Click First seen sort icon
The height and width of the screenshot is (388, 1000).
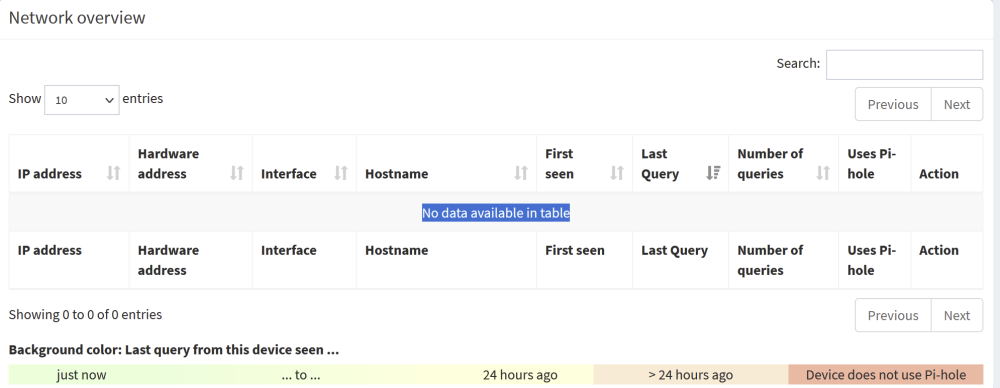pyautogui.click(x=617, y=173)
